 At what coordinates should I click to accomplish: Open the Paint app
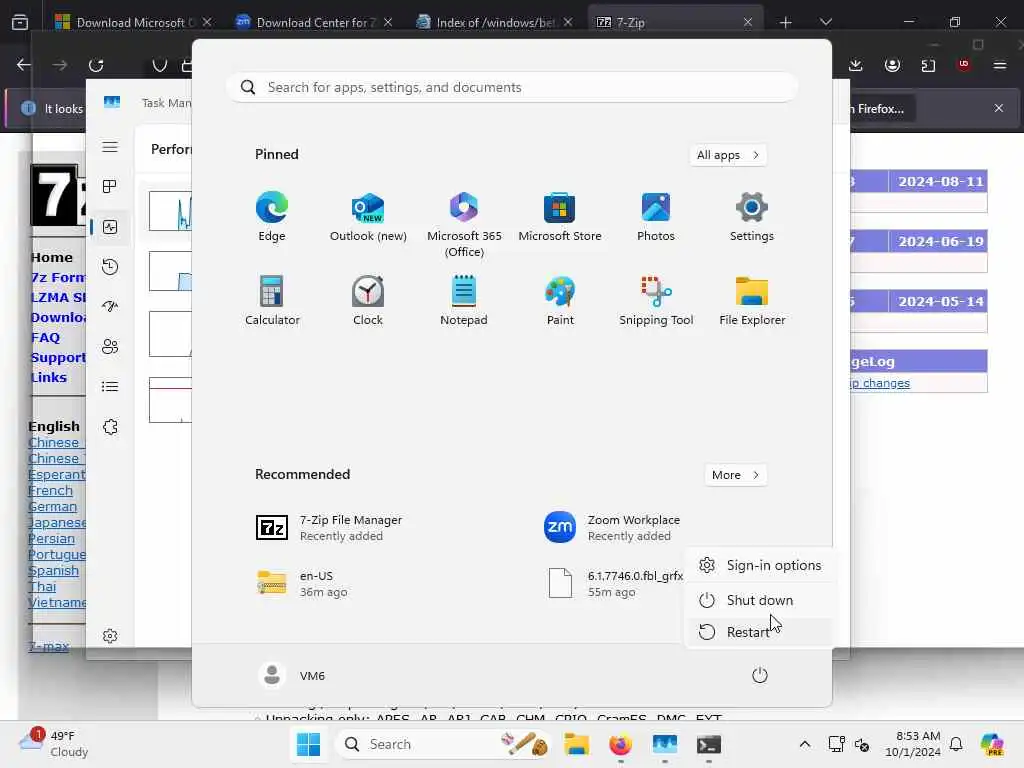click(560, 300)
